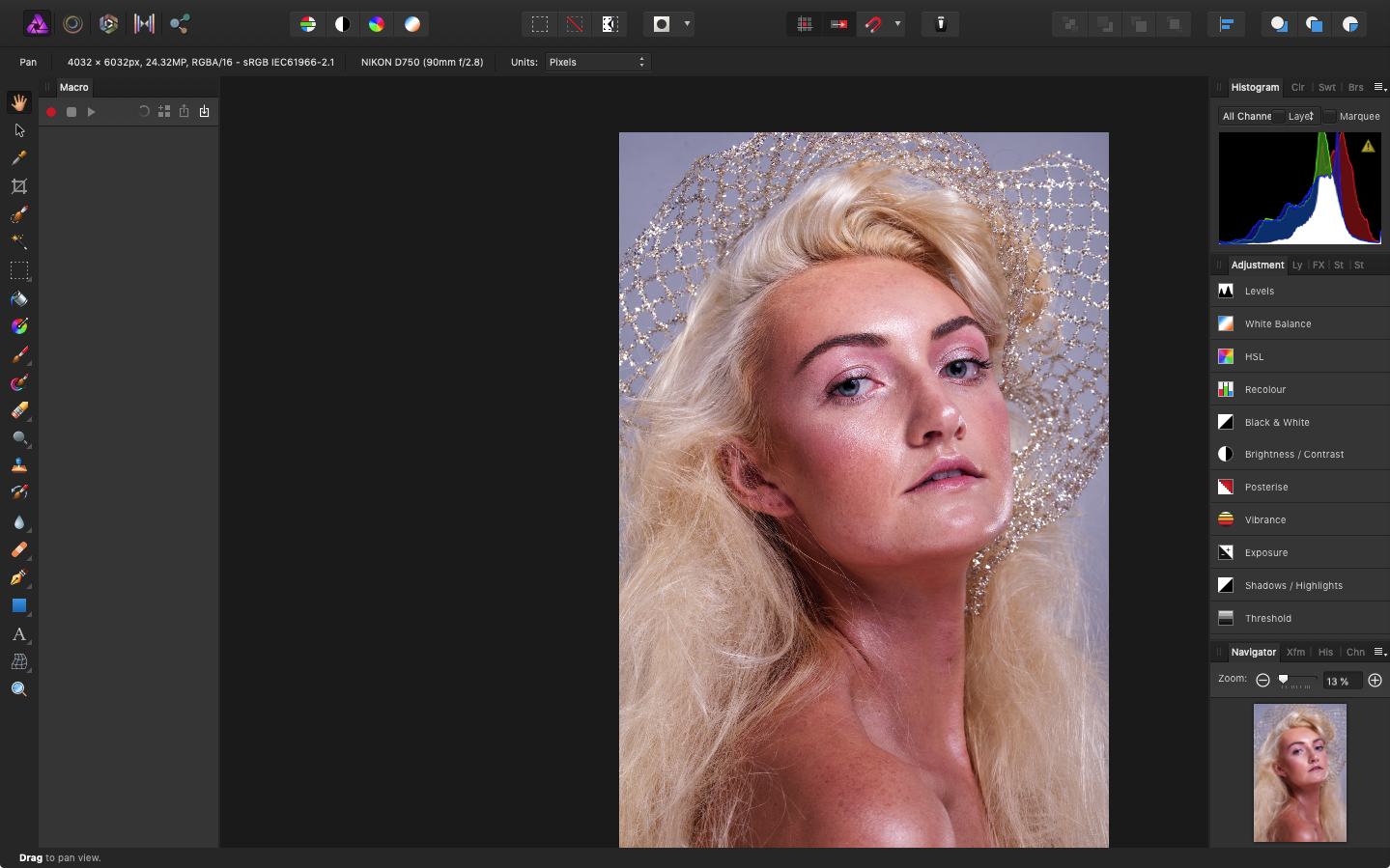Select the Artistic Text tool
Screen dimensions: 1390x868
coord(19,634)
